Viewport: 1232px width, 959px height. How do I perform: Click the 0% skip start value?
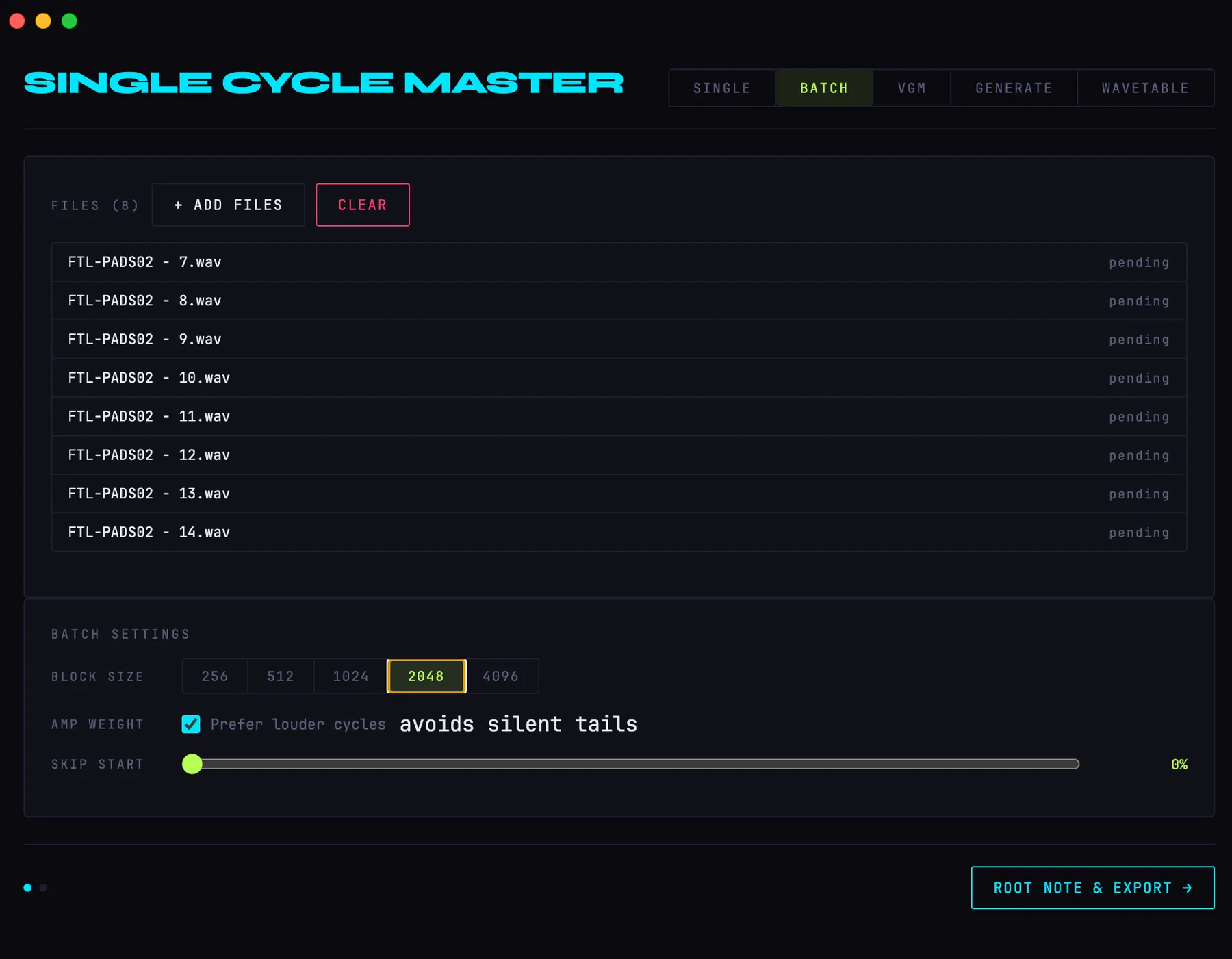coord(1179,765)
